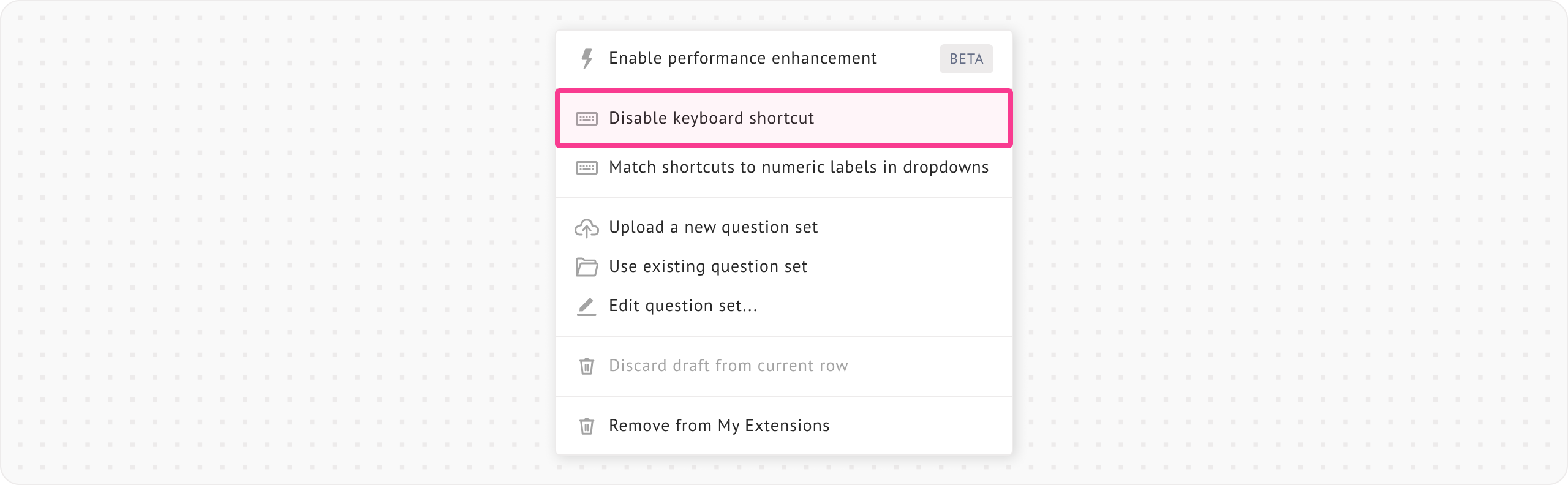Click the lightning bolt performance icon

click(x=587, y=59)
